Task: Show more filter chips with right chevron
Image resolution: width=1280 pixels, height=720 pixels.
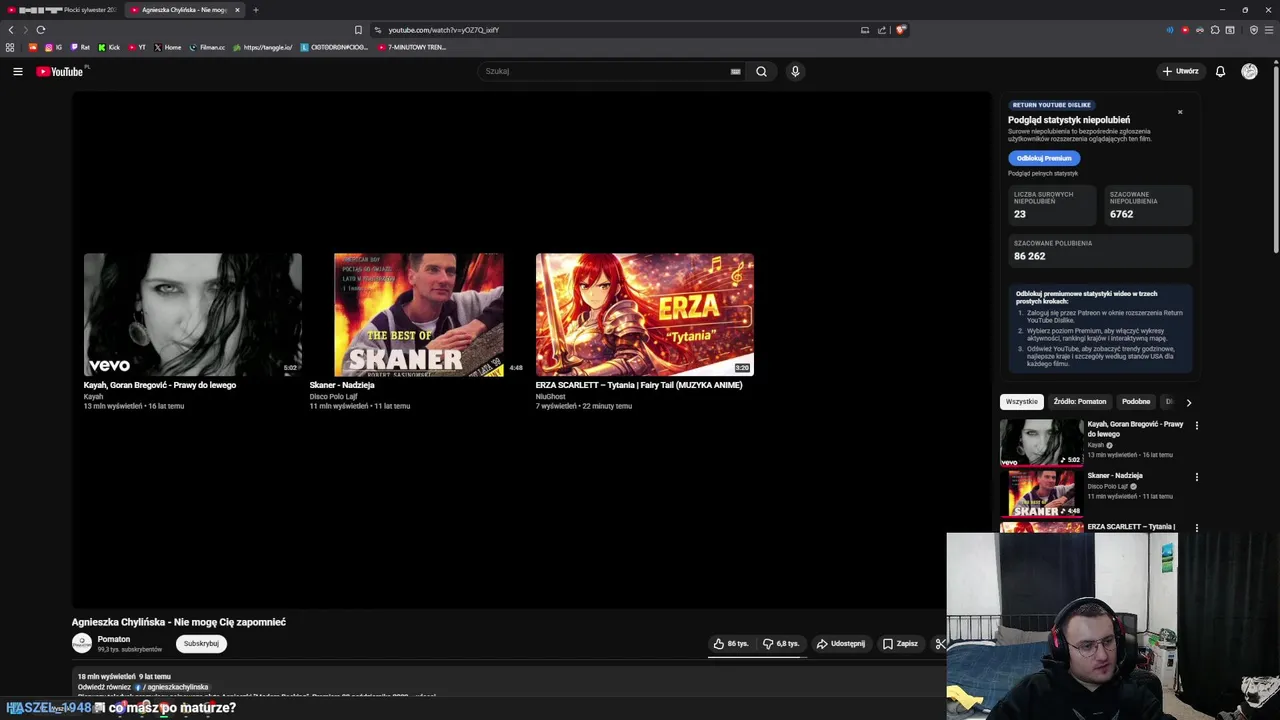Action: click(x=1188, y=402)
